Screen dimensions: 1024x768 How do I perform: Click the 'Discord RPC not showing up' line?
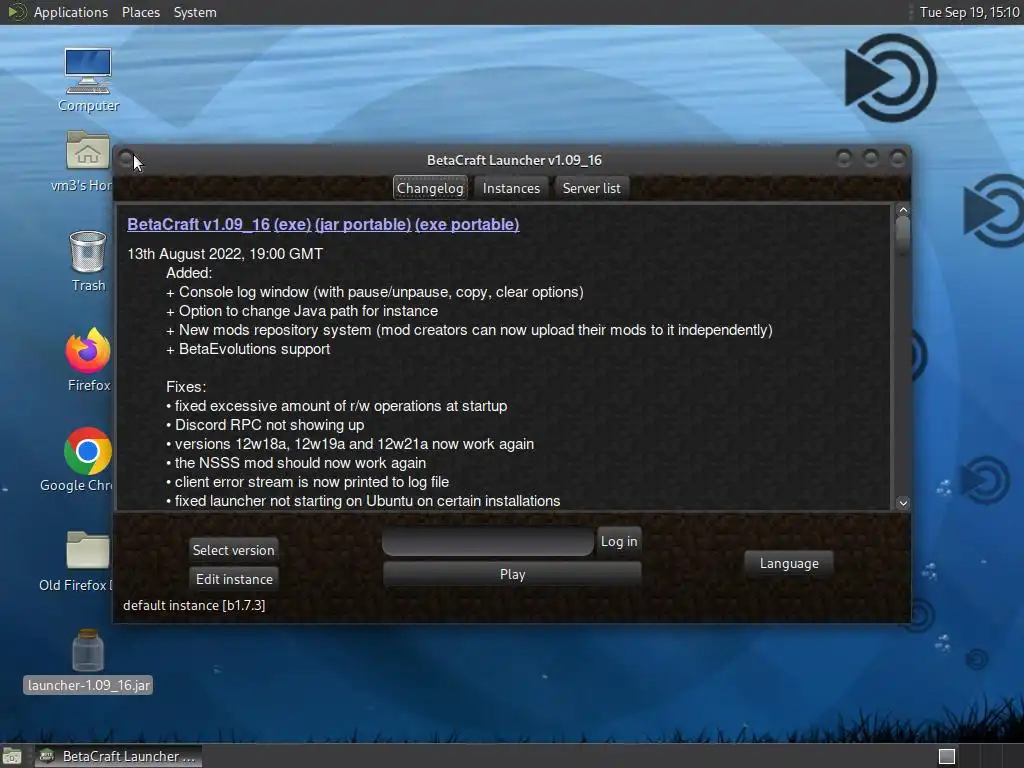pos(265,424)
